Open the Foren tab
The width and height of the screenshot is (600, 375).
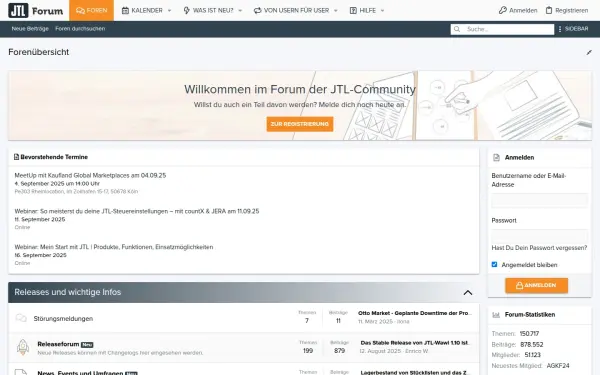tap(91, 10)
